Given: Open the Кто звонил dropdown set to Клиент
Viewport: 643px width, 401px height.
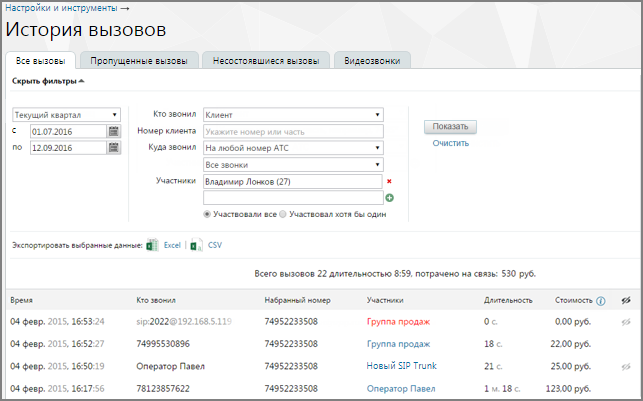Looking at the screenshot, I should pyautogui.click(x=293, y=115).
